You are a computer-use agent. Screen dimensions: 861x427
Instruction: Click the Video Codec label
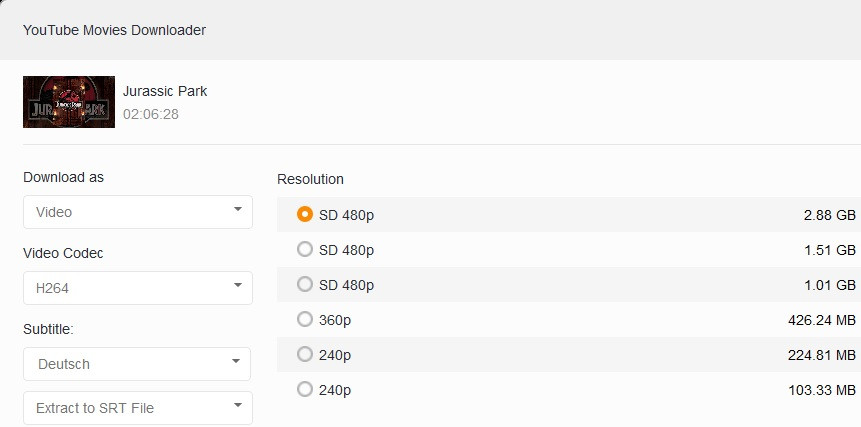63,253
